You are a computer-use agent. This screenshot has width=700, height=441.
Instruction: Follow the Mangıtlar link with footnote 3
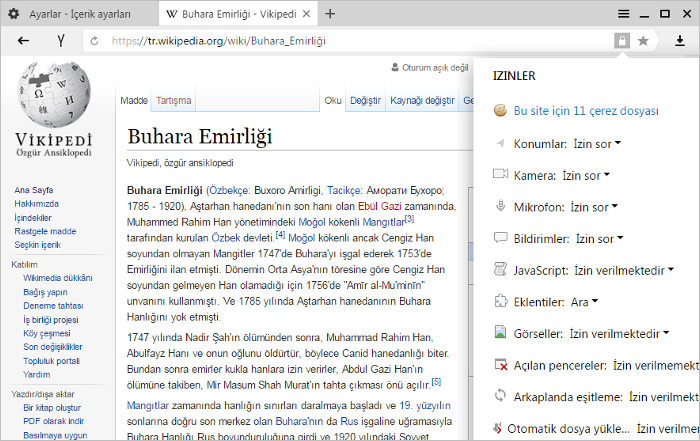point(383,222)
